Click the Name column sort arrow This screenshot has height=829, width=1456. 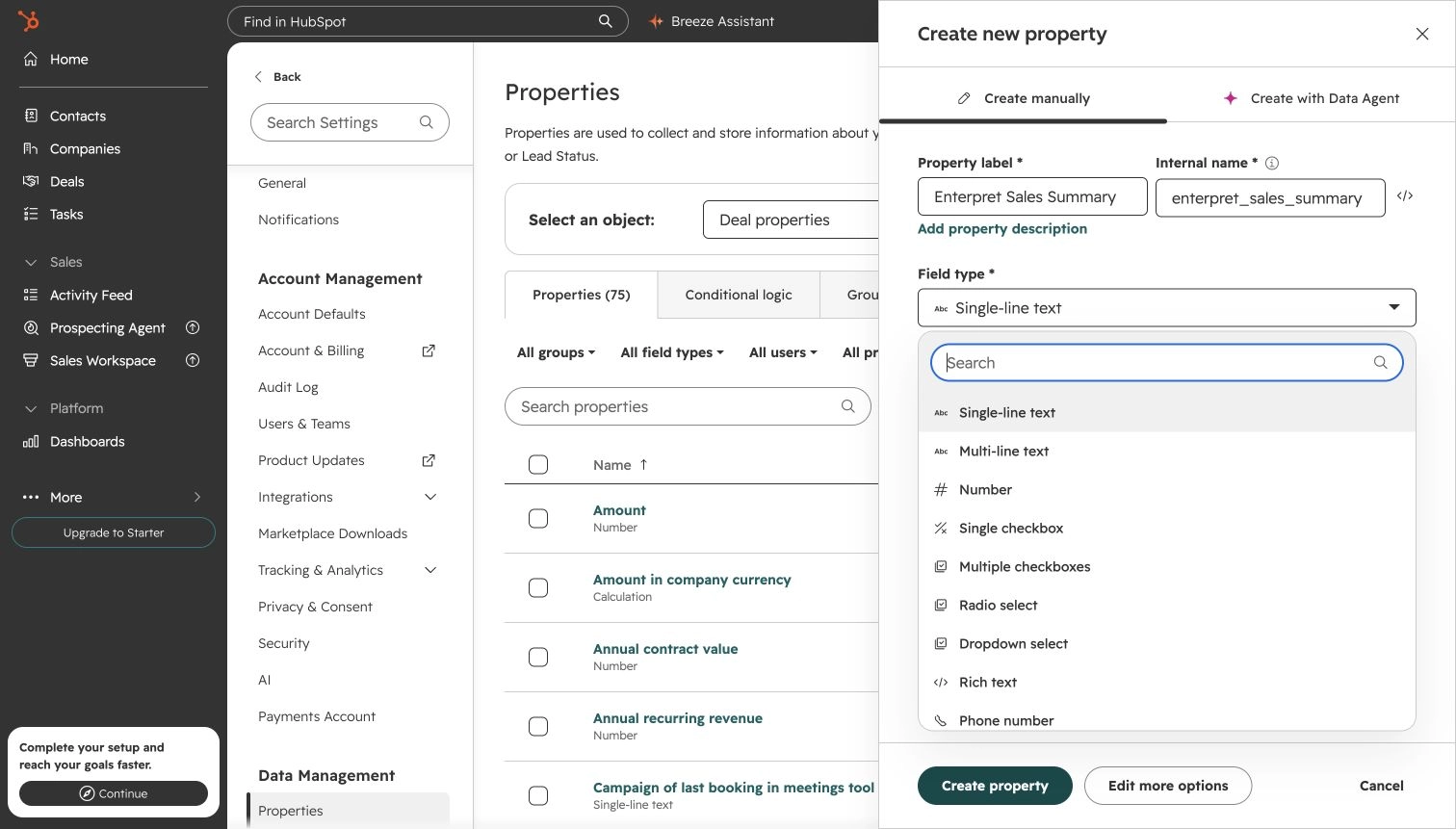[643, 464]
